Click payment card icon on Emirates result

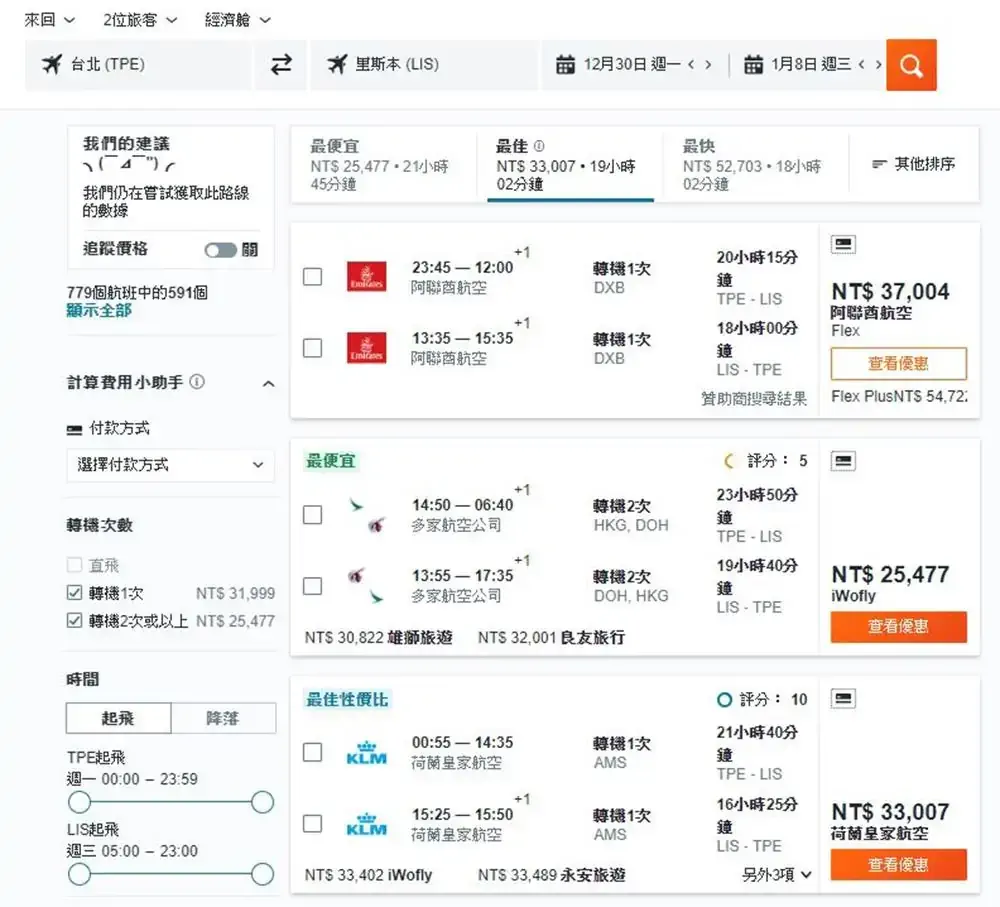point(843,244)
